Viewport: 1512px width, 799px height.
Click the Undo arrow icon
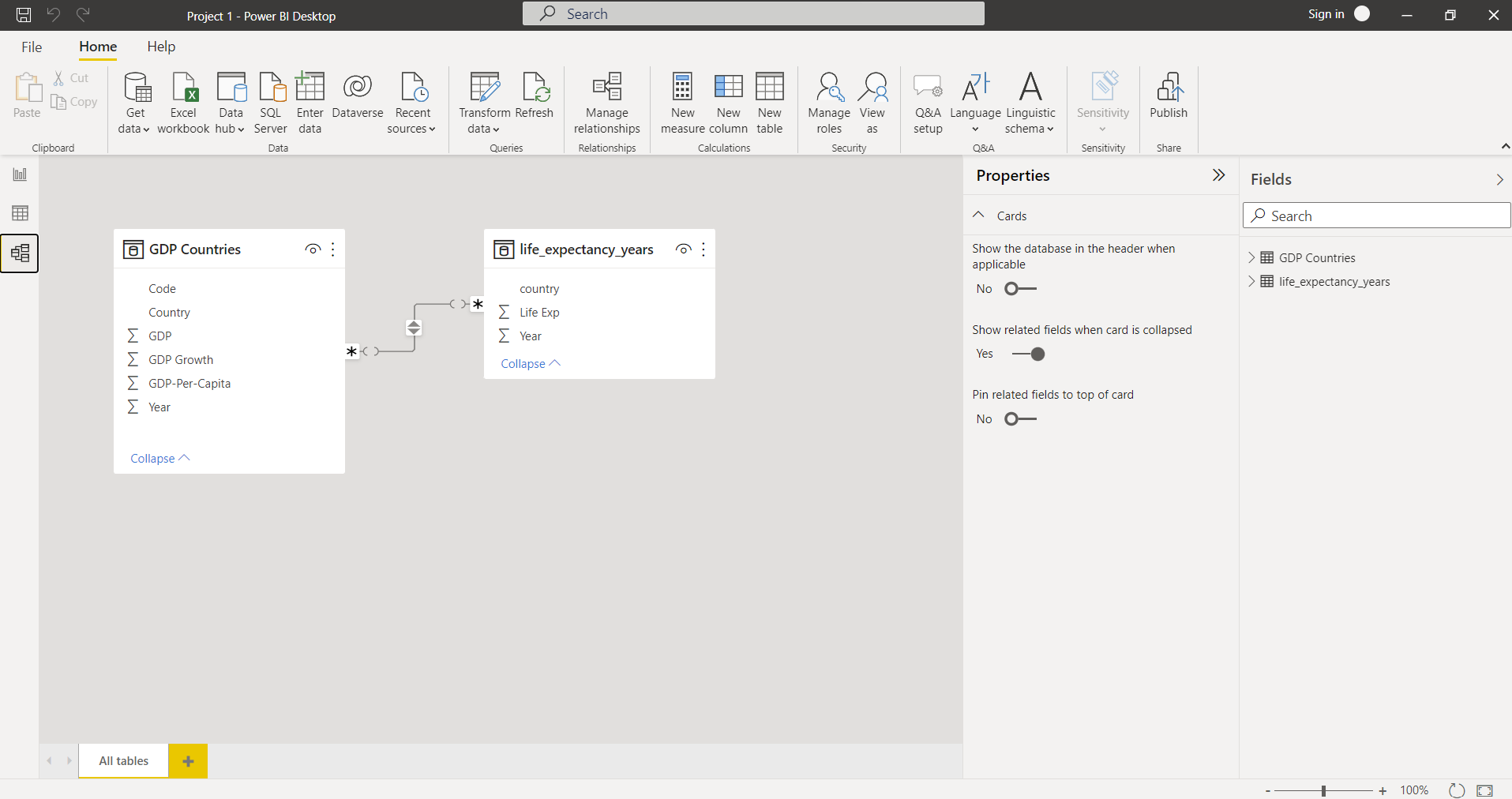[54, 14]
